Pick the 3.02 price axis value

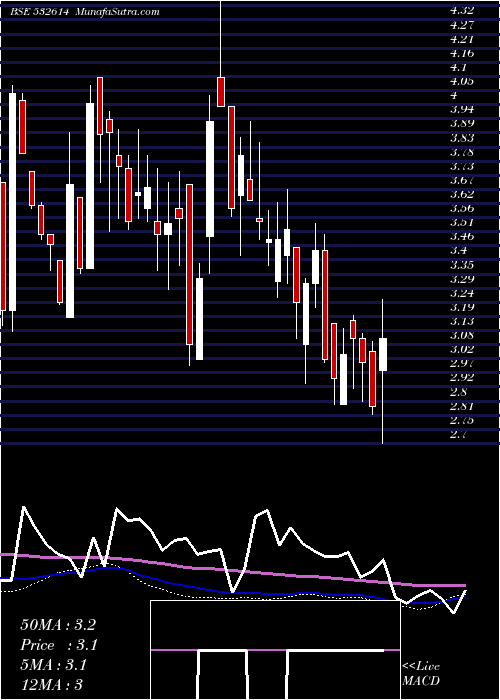pyautogui.click(x=462, y=350)
